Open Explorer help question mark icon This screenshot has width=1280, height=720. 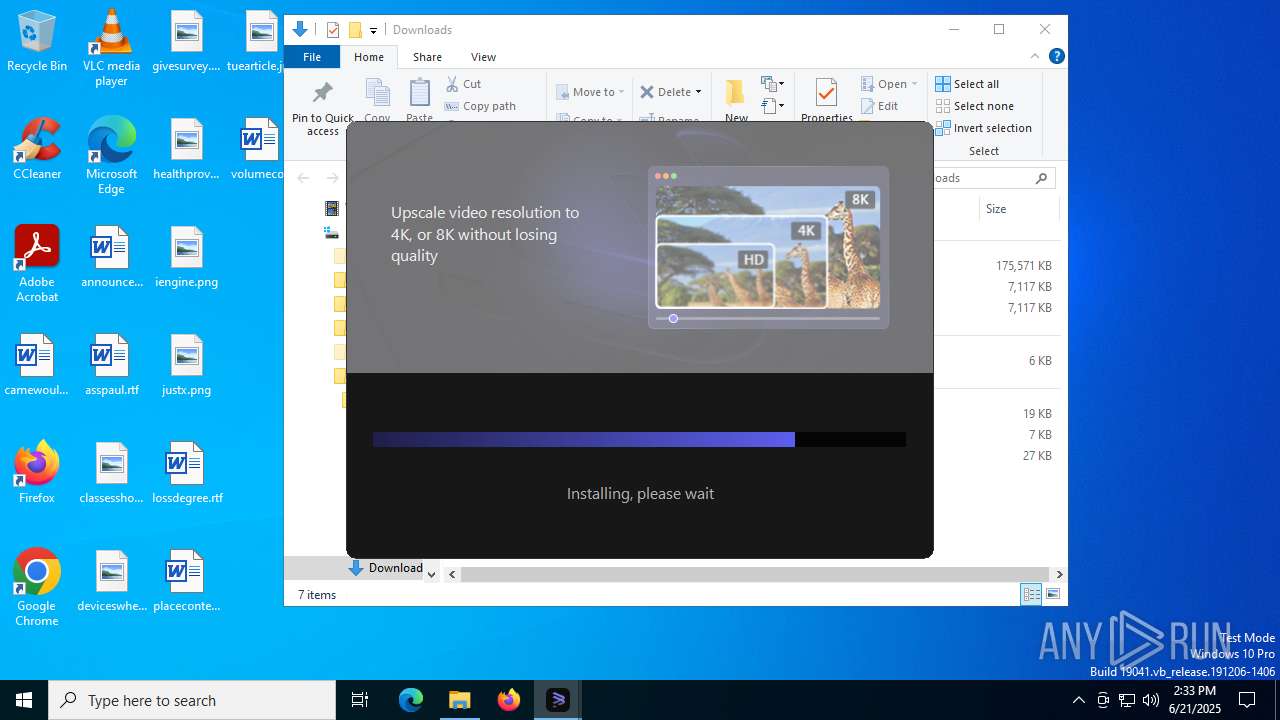tap(1056, 56)
